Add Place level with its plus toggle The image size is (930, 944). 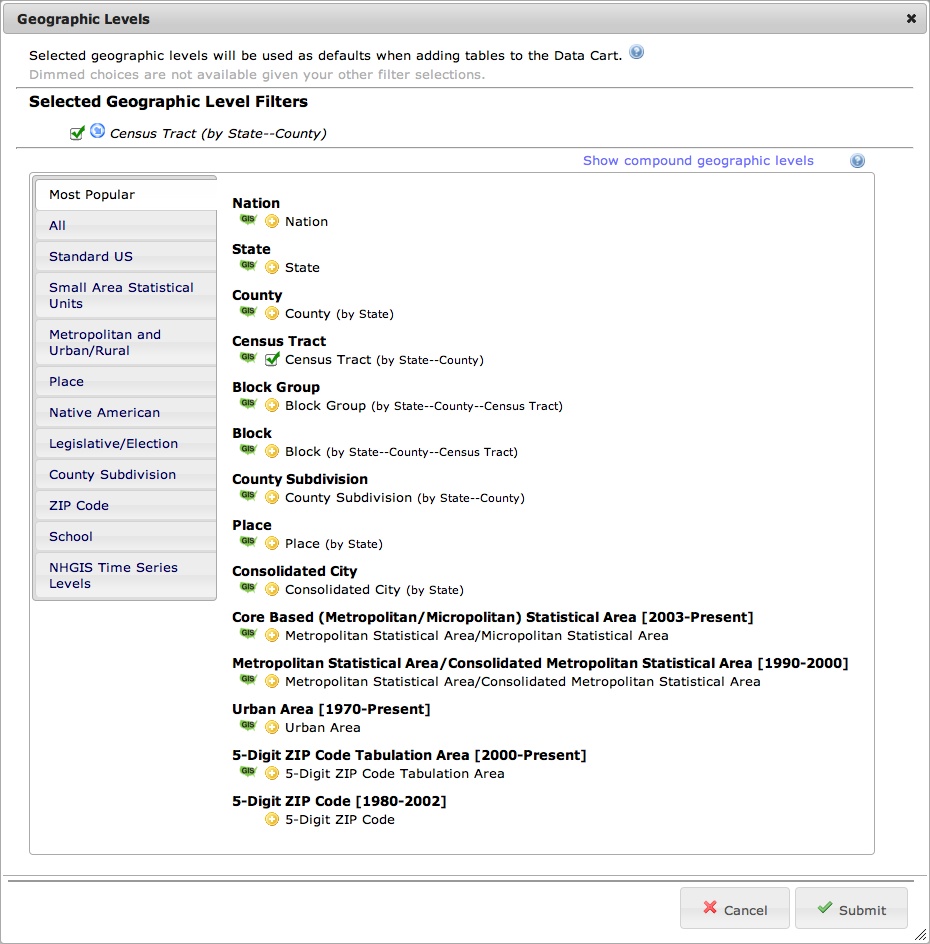point(272,543)
